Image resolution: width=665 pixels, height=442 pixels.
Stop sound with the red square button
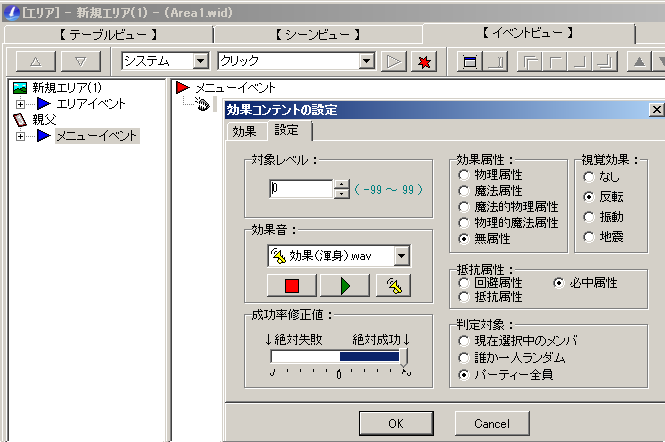pyautogui.click(x=292, y=285)
